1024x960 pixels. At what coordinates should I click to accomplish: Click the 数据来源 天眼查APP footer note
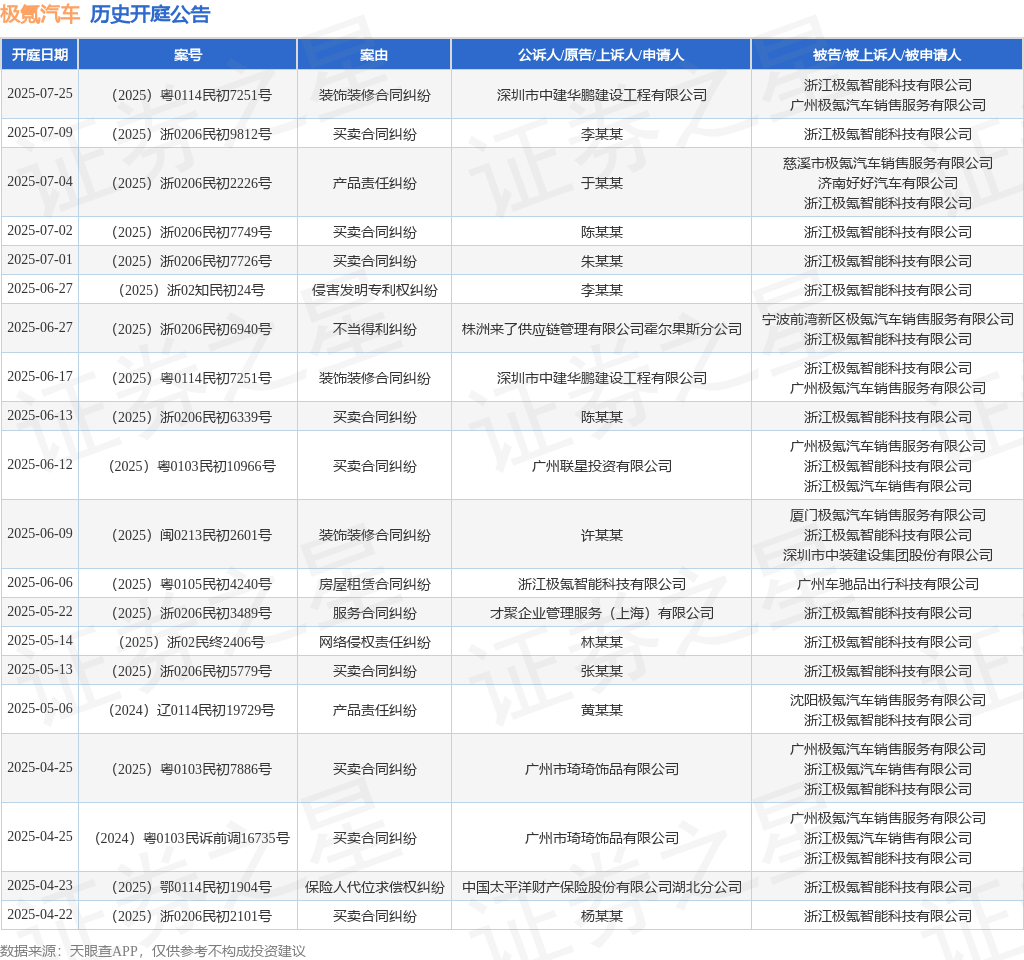tap(152, 951)
